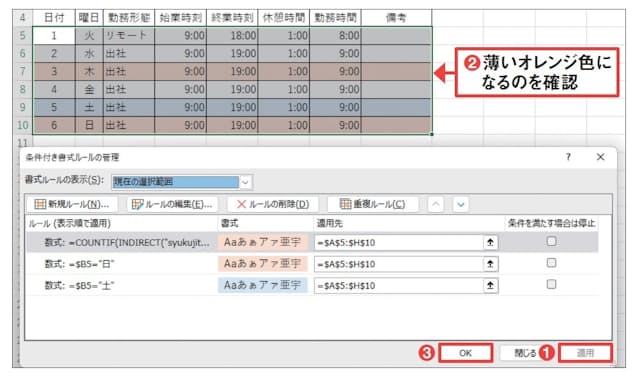Viewport: 638px width, 377px height.
Task: Click the ルール (表示順で適用) column header
Action: tap(69, 223)
